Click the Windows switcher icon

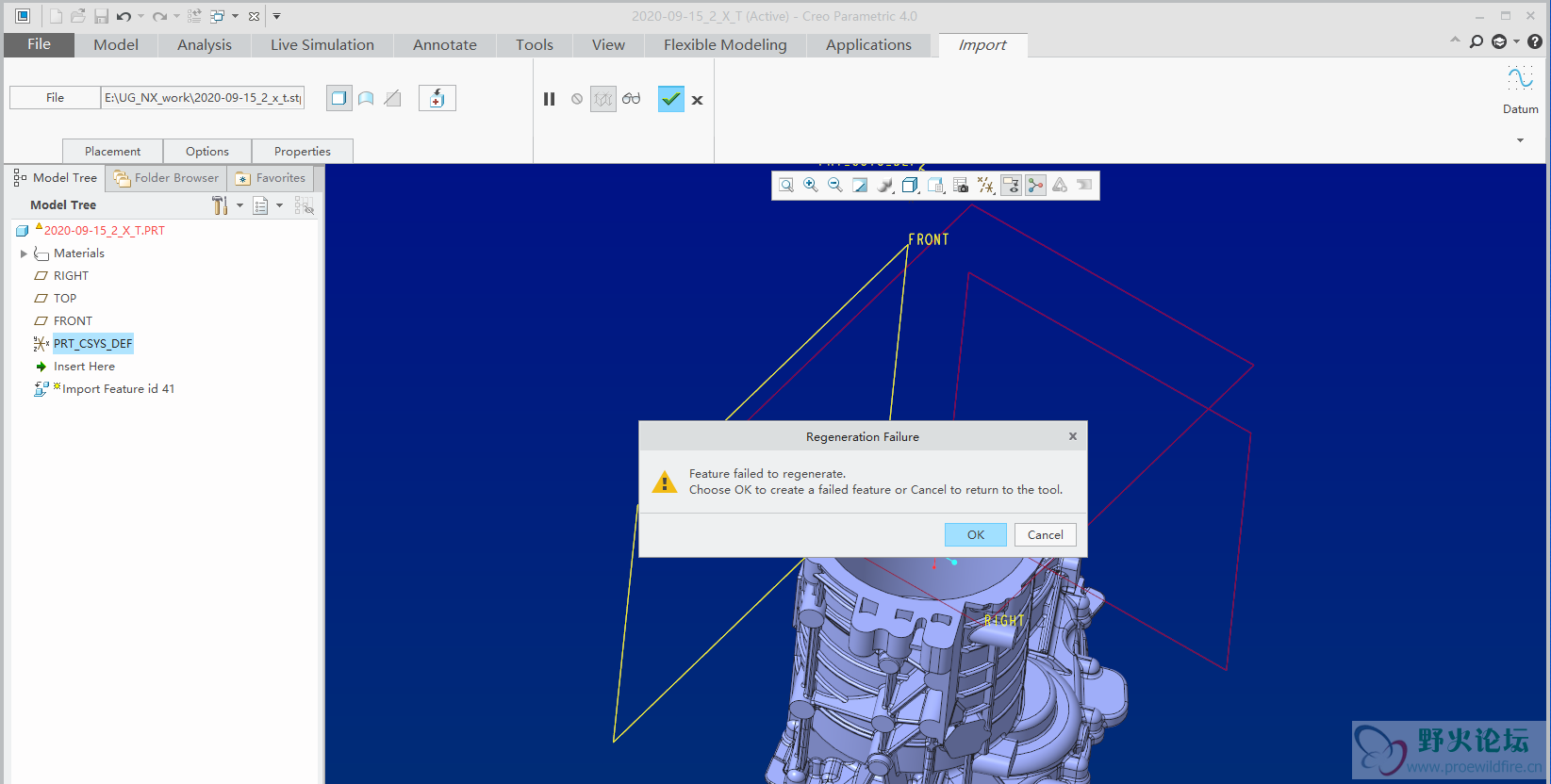click(217, 16)
